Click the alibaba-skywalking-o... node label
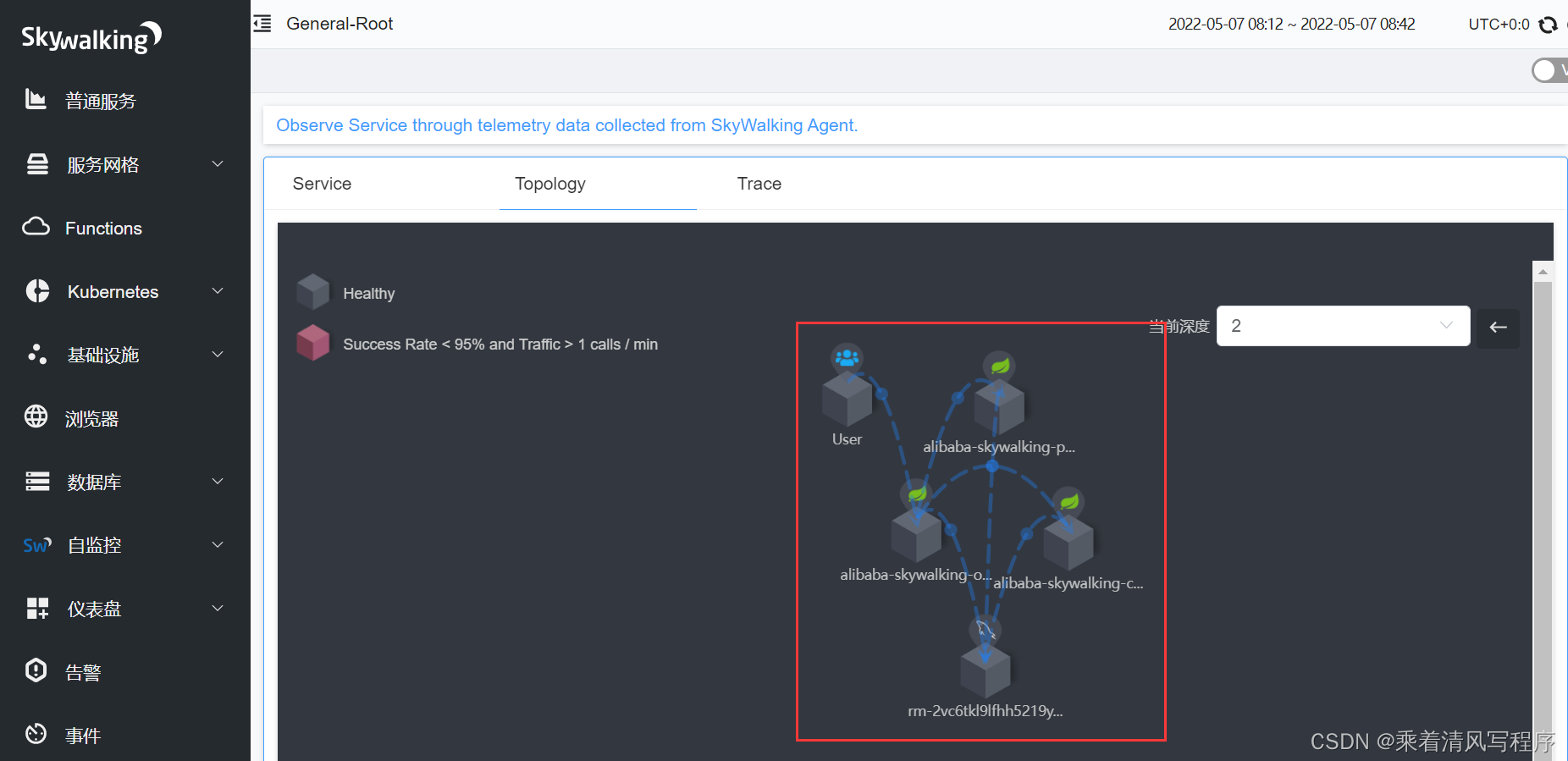This screenshot has height=761, width=1568. tap(915, 575)
